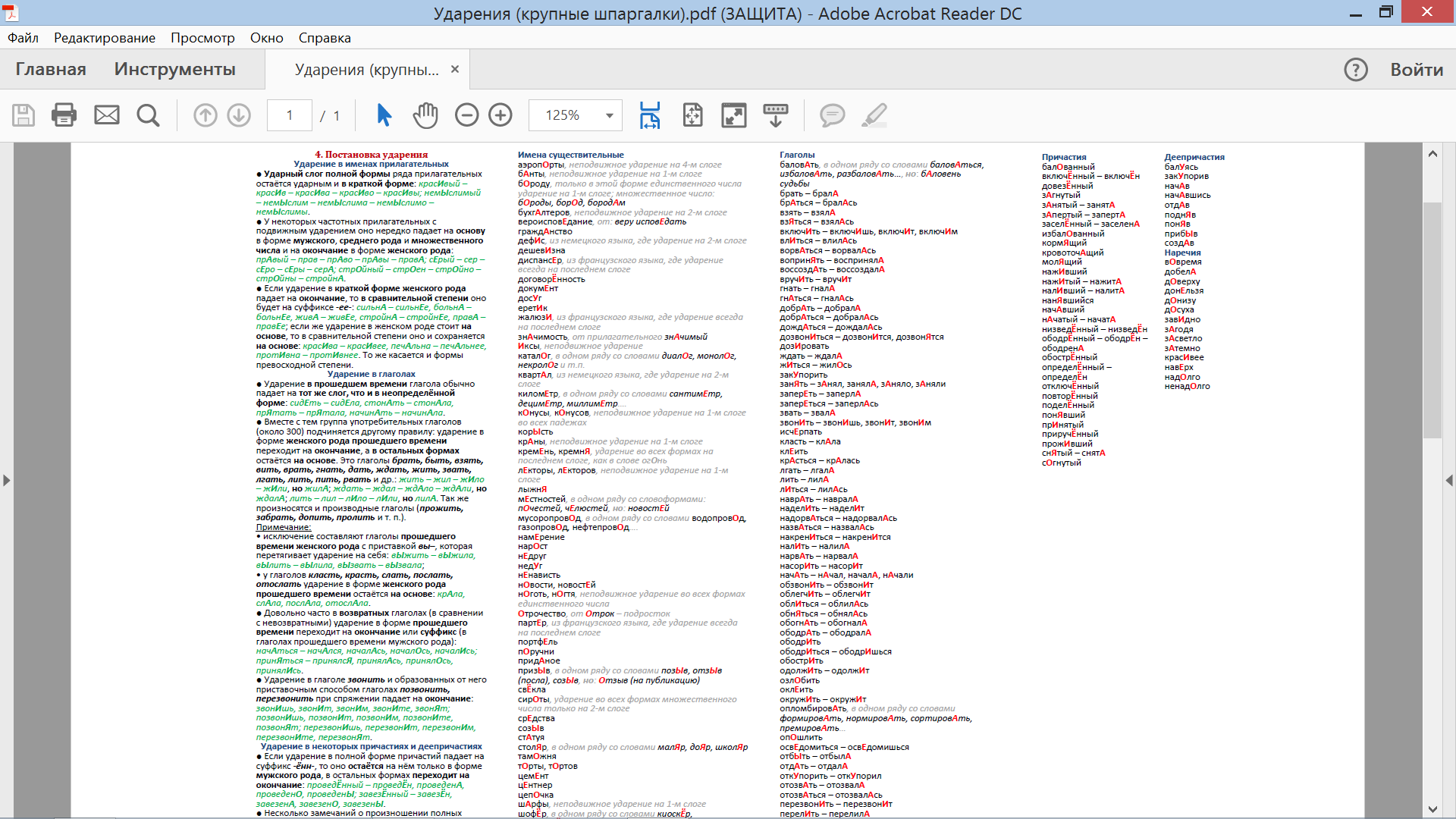Image resolution: width=1456 pixels, height=819 pixels.
Task: Zoom in with plus icon
Action: (500, 115)
